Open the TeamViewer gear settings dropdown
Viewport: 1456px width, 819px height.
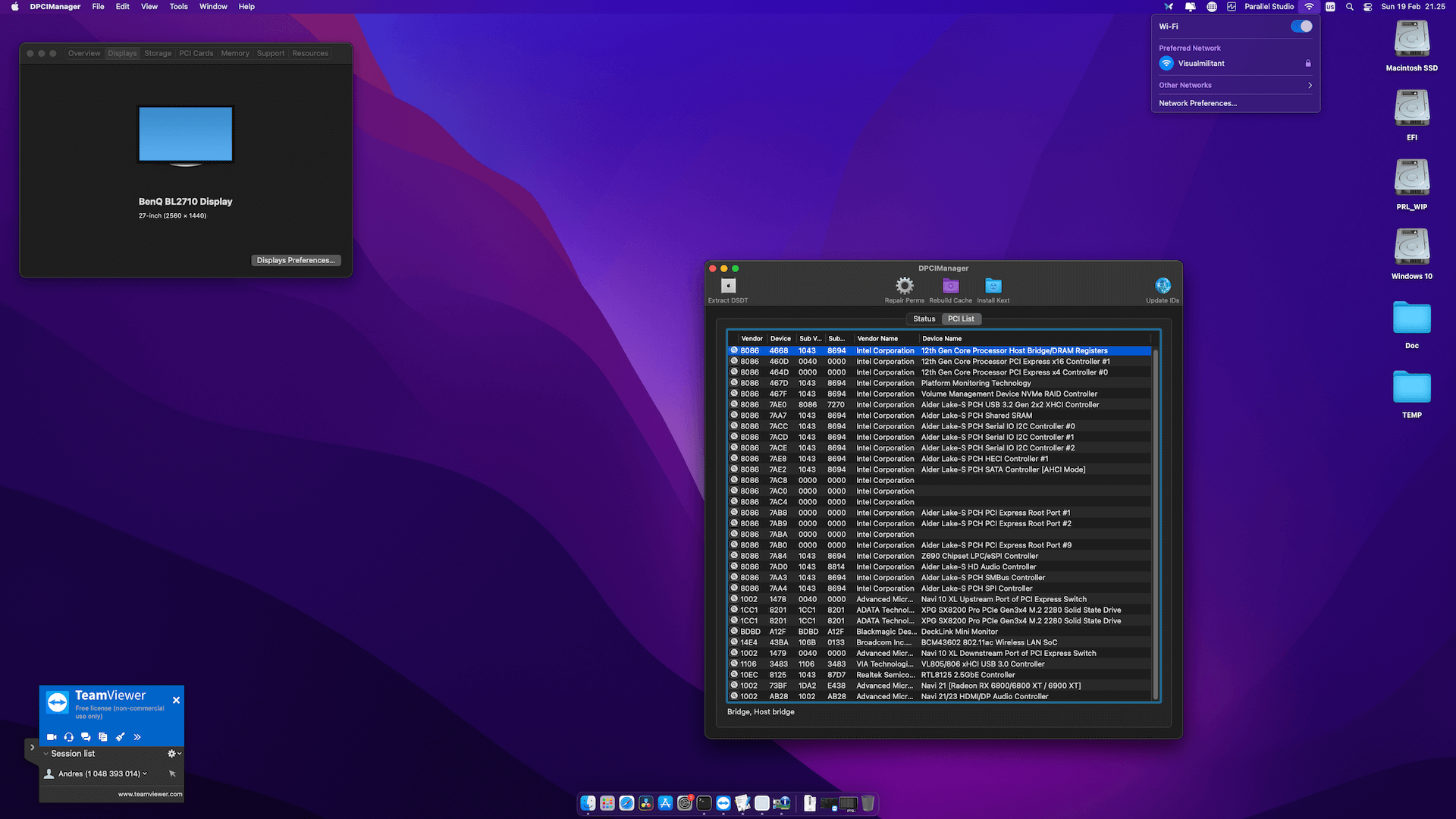(174, 754)
